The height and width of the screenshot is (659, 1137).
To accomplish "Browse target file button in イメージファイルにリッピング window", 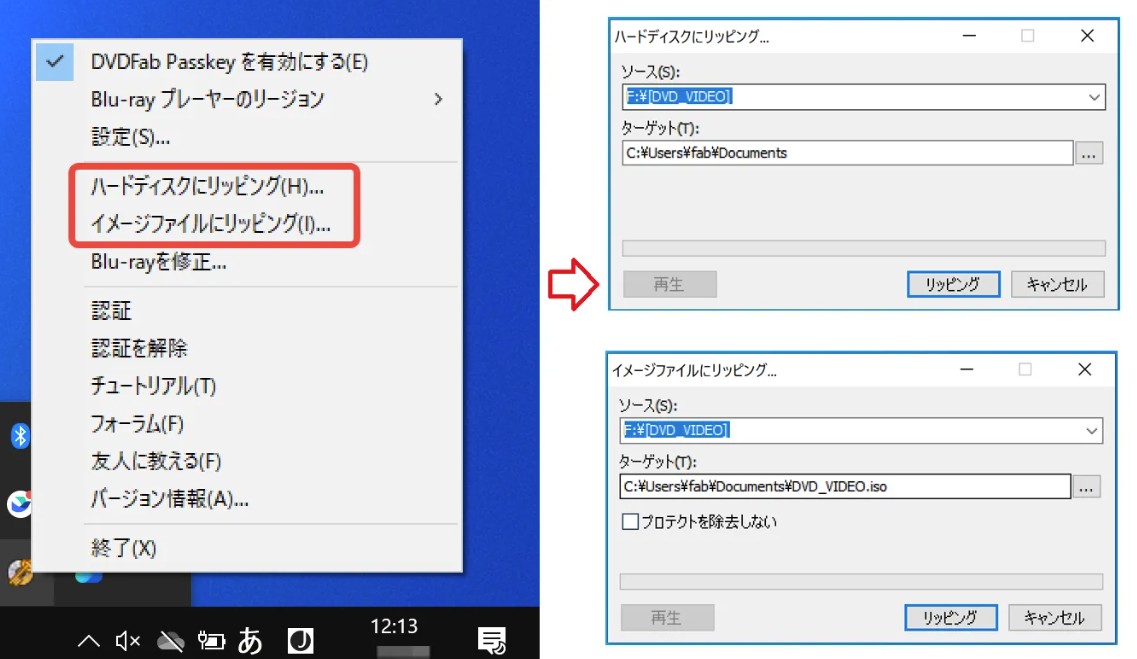I will coord(1086,487).
